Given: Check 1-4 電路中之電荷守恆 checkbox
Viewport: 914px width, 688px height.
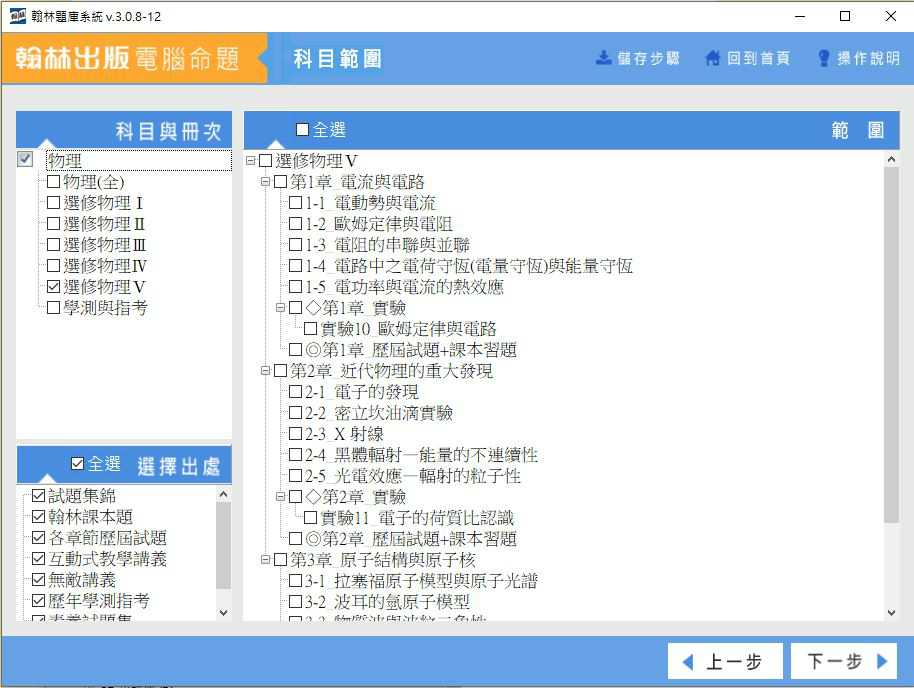Looking at the screenshot, I should tap(296, 265).
